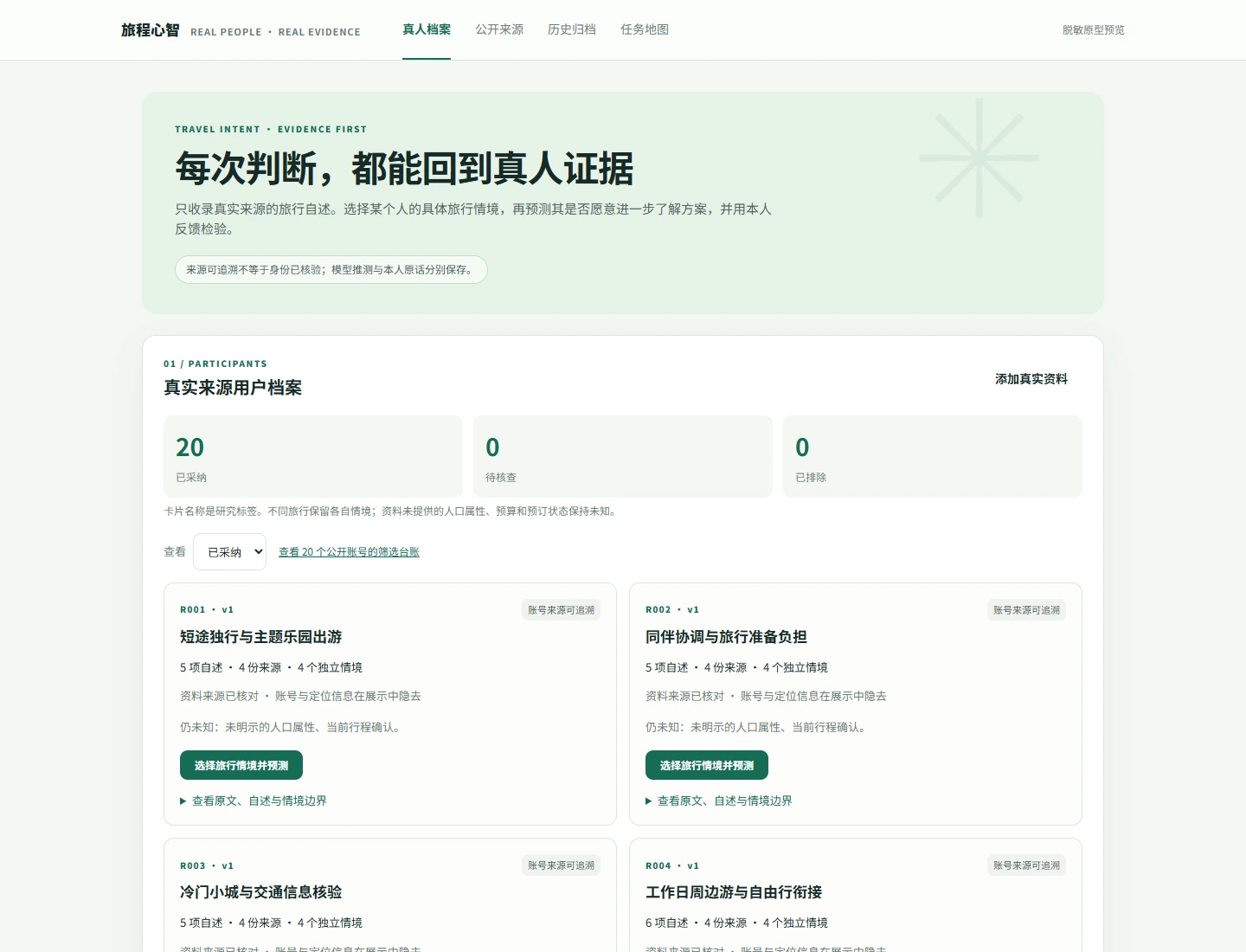Click the 账号来源可追溯 badge on R002
Image resolution: width=1246 pixels, height=952 pixels.
tap(1027, 610)
